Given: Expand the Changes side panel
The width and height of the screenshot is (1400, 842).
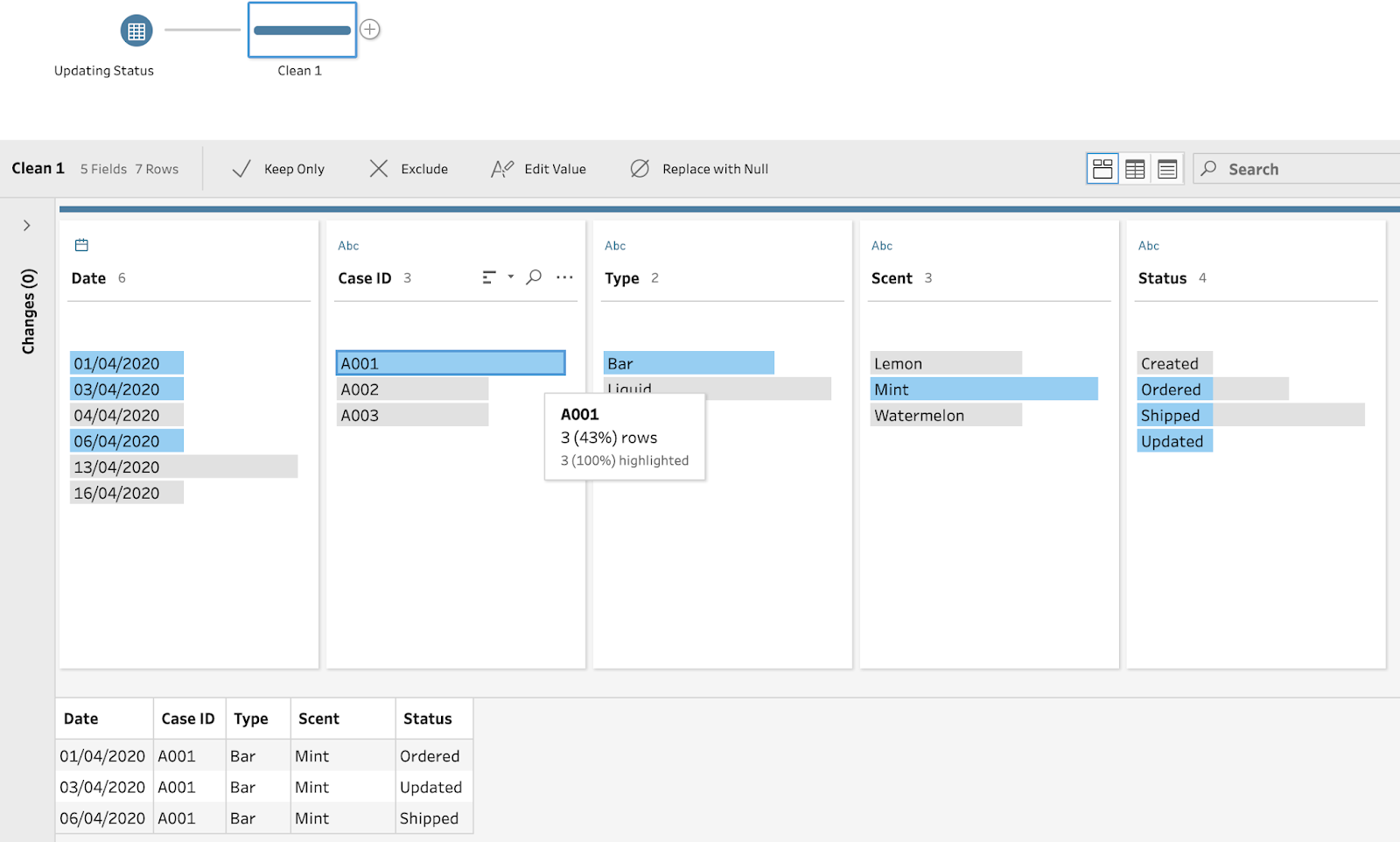Looking at the screenshot, I should (27, 225).
